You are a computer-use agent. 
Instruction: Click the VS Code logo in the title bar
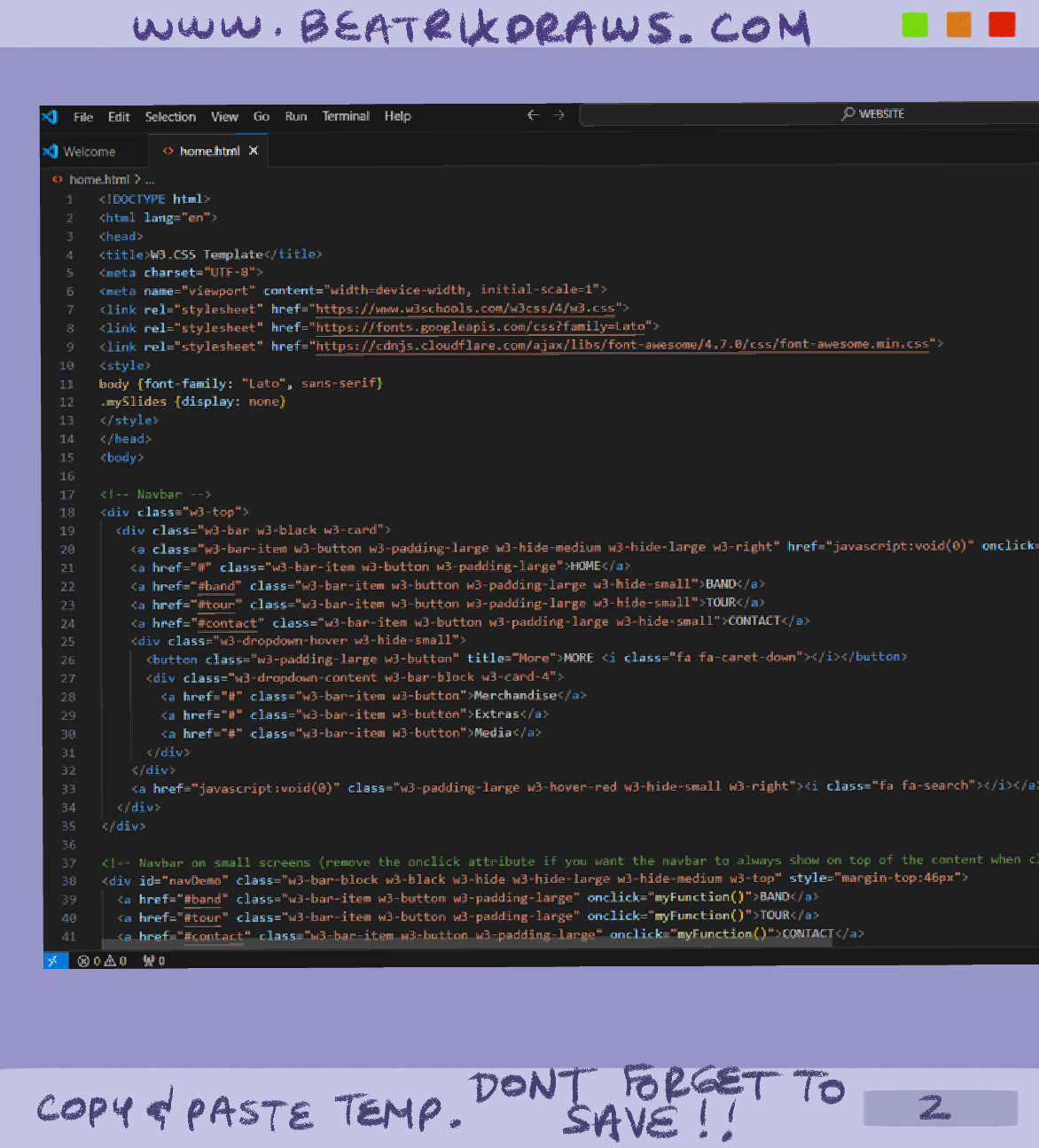tap(50, 116)
